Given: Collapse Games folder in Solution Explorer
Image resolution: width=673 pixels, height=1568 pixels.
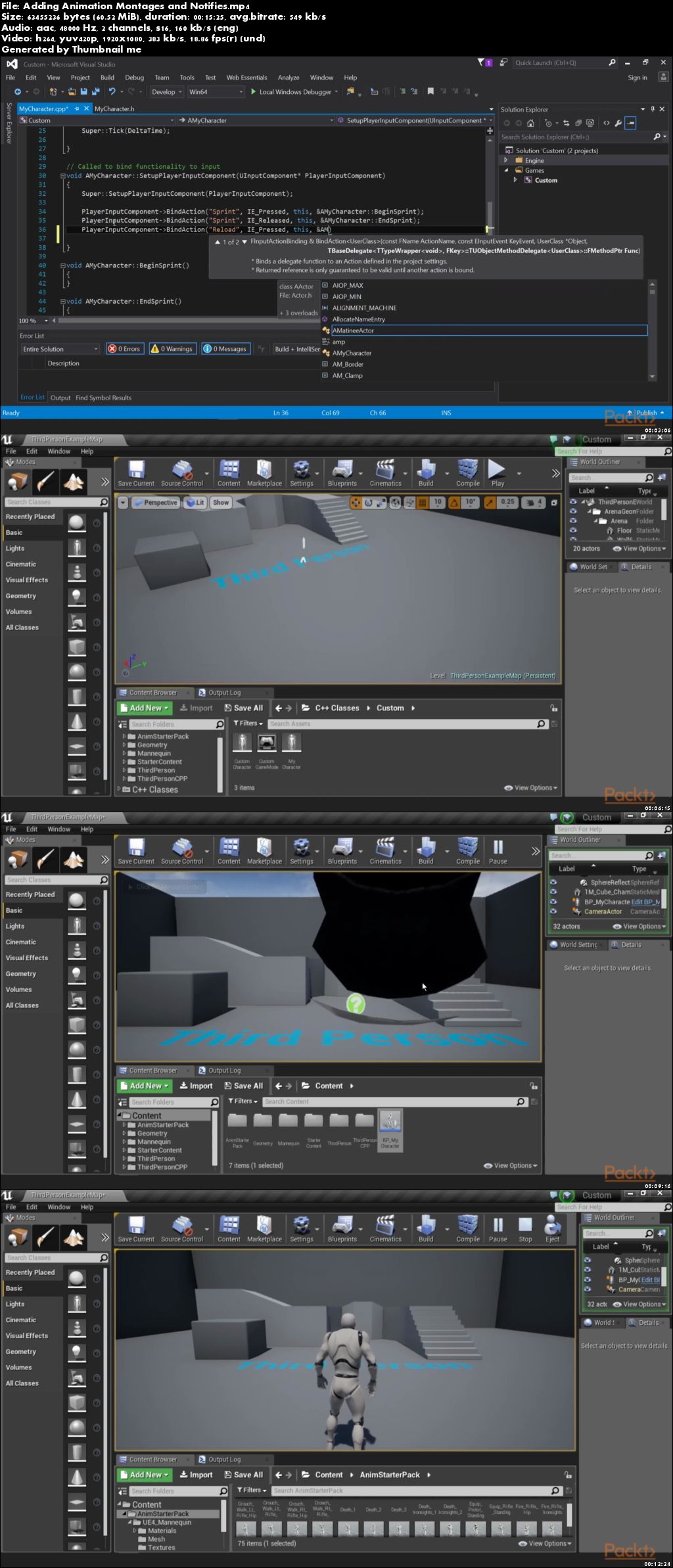Looking at the screenshot, I should pos(505,170).
